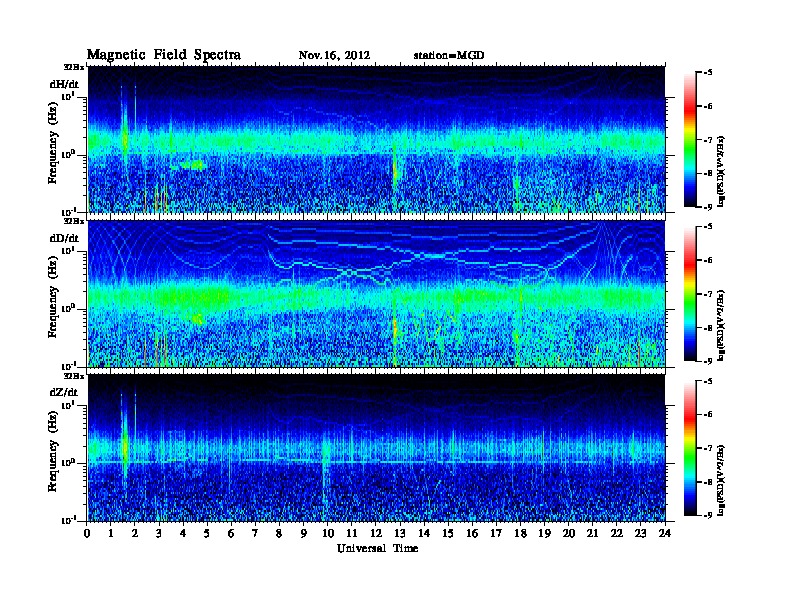This screenshot has width=792, height=612.
Task: Click hour tick label "6" on time axis
Action: point(231,533)
